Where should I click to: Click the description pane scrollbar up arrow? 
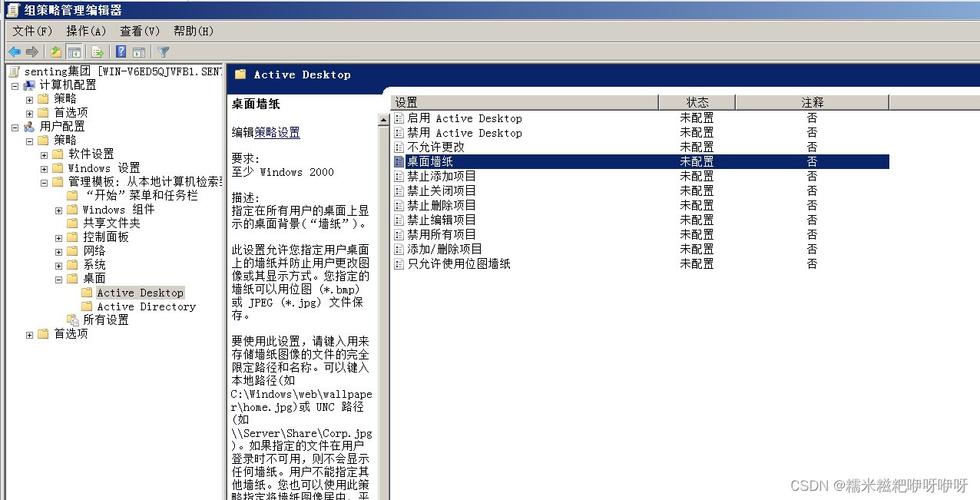(384, 121)
